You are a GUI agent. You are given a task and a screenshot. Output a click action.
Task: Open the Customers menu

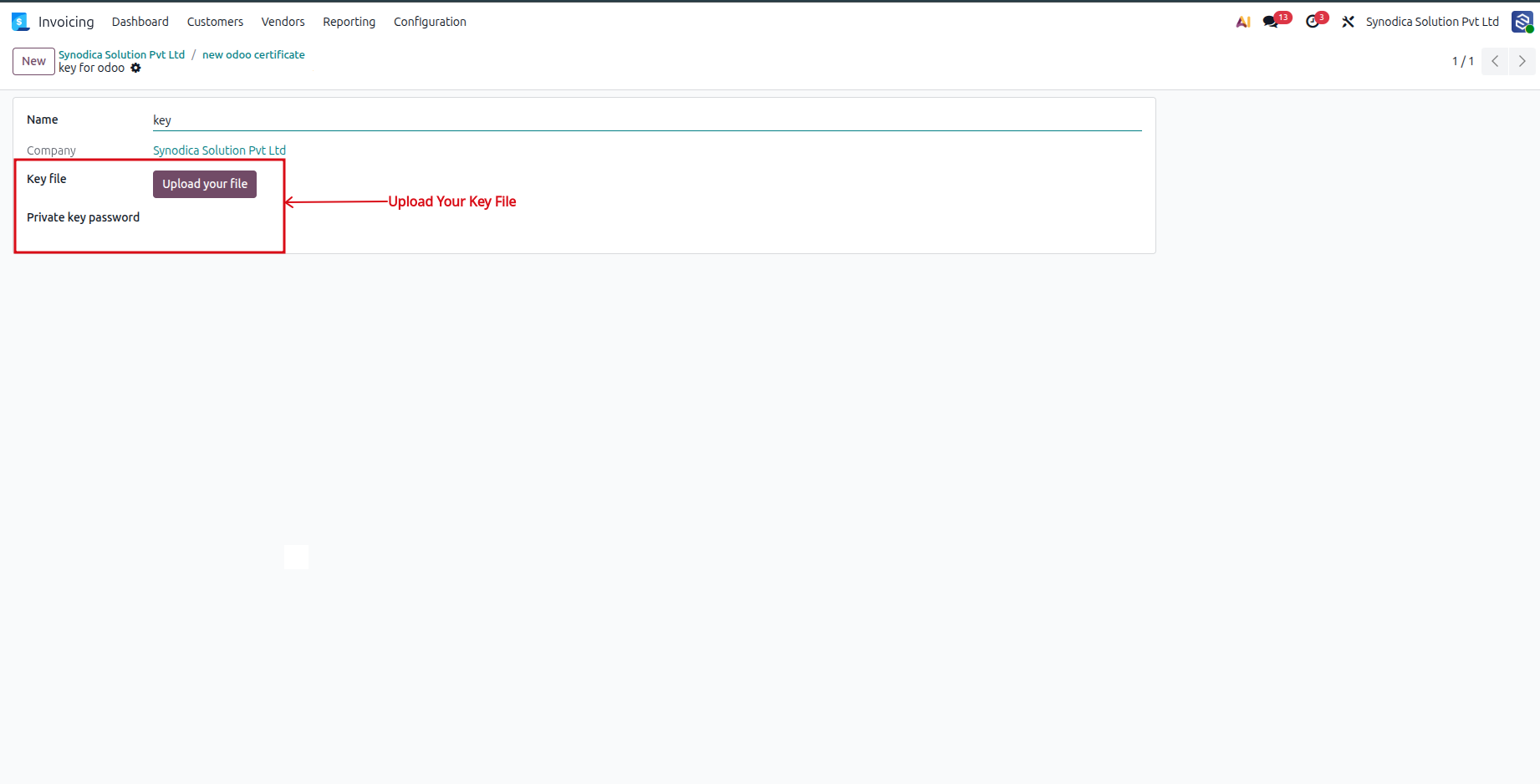click(x=215, y=22)
